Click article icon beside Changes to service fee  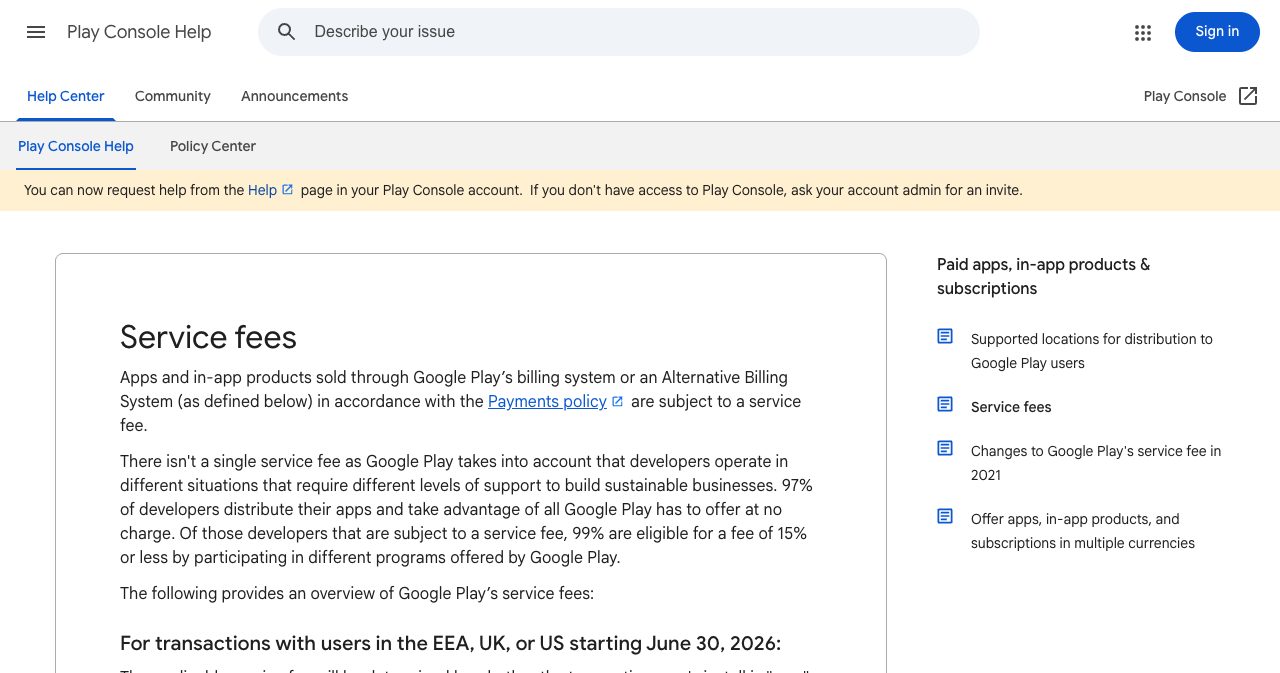coord(945,448)
